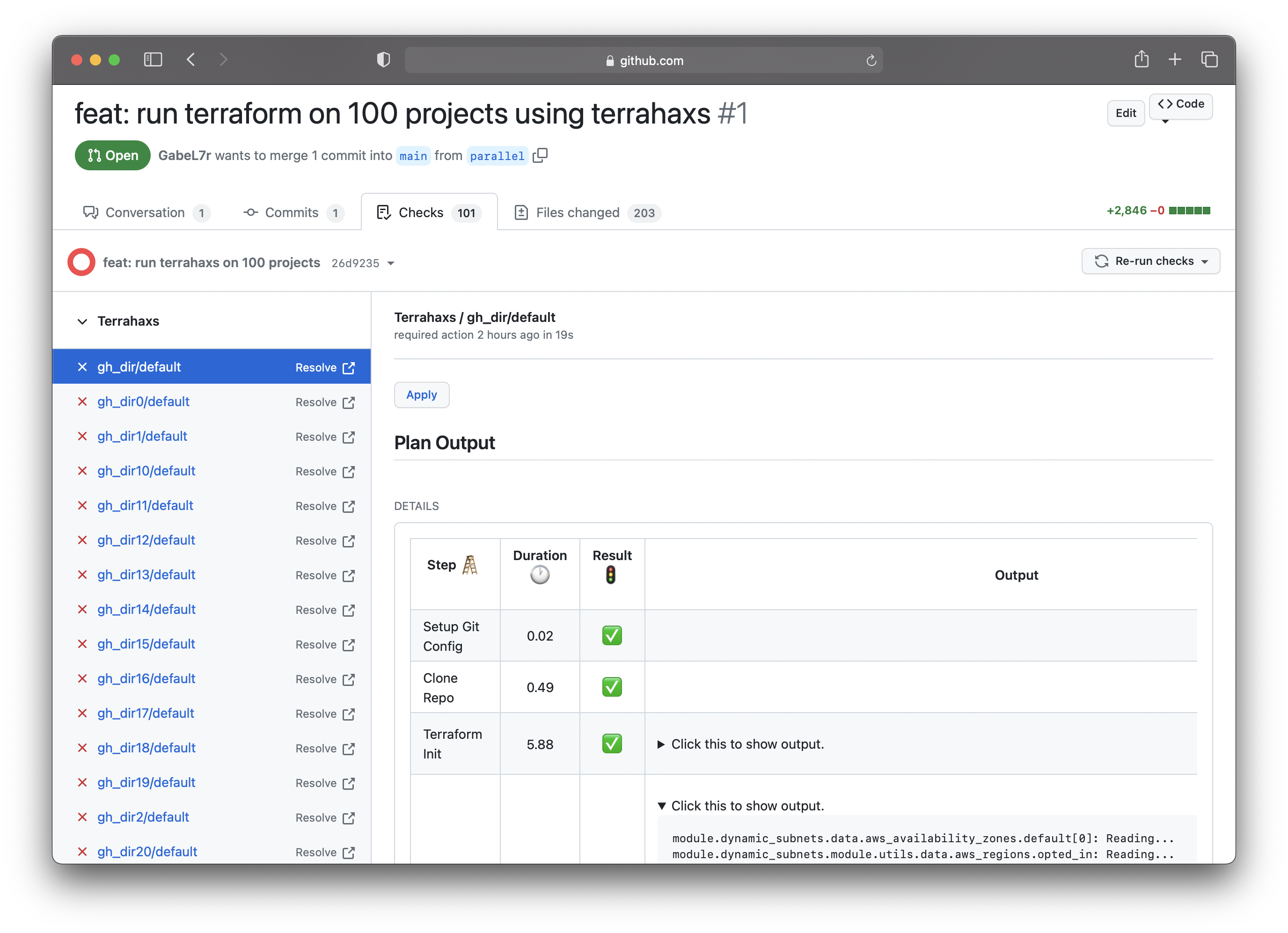Select the Checks tab

429,212
